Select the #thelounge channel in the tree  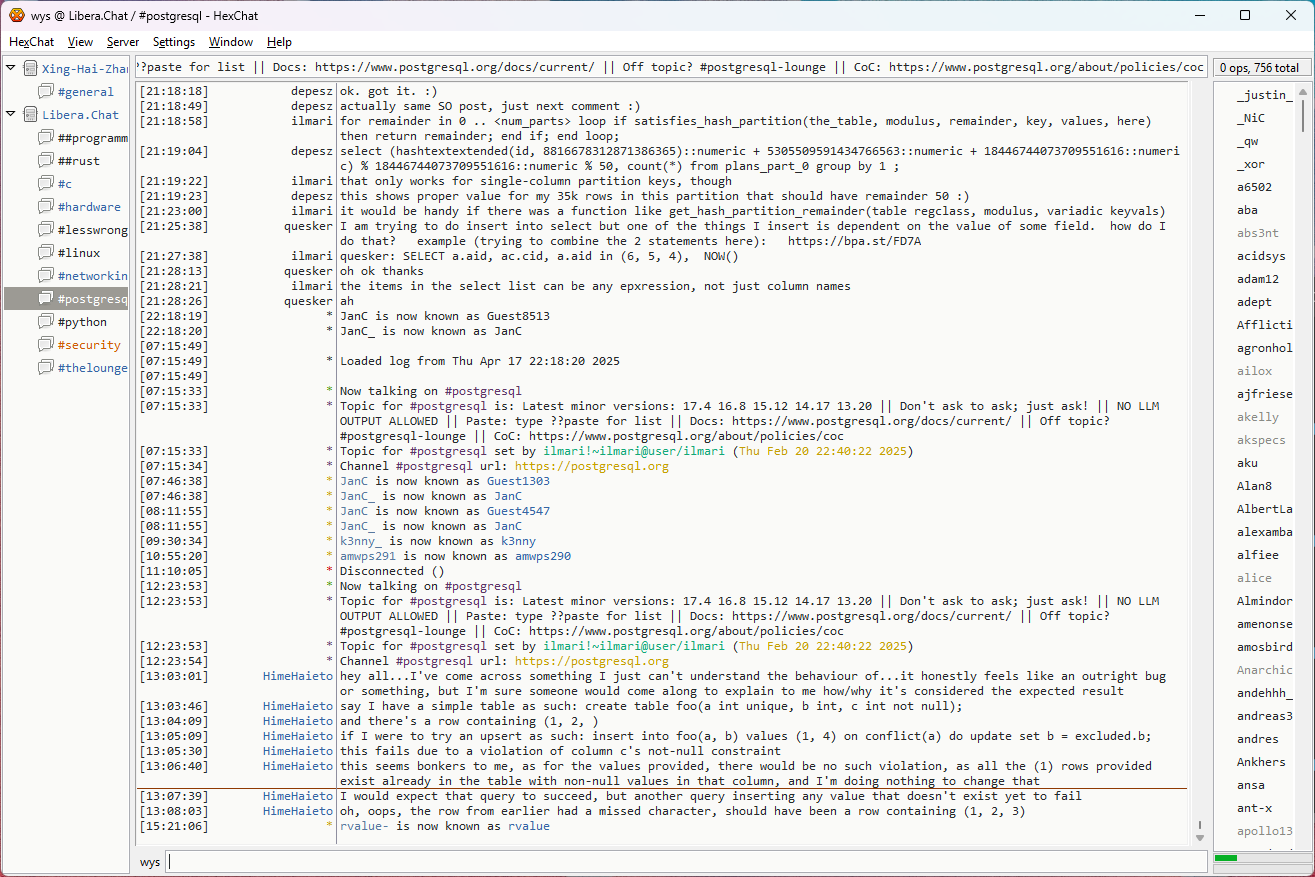point(92,368)
